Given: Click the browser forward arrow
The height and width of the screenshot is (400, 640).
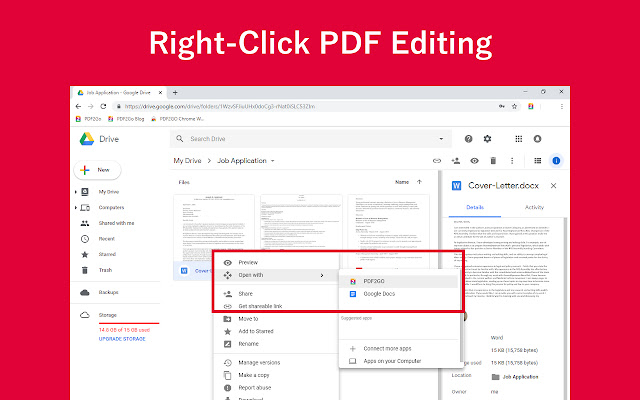Looking at the screenshot, I should click(91, 107).
